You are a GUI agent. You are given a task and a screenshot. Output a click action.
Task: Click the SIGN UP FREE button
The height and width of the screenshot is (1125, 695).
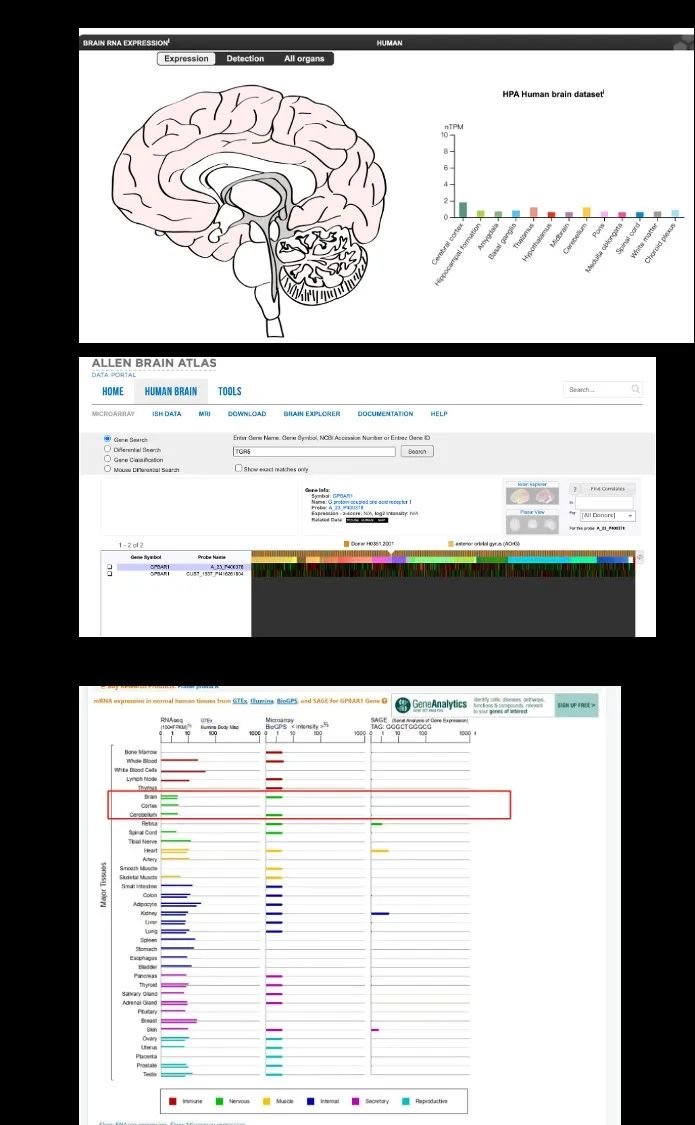[x=576, y=705]
